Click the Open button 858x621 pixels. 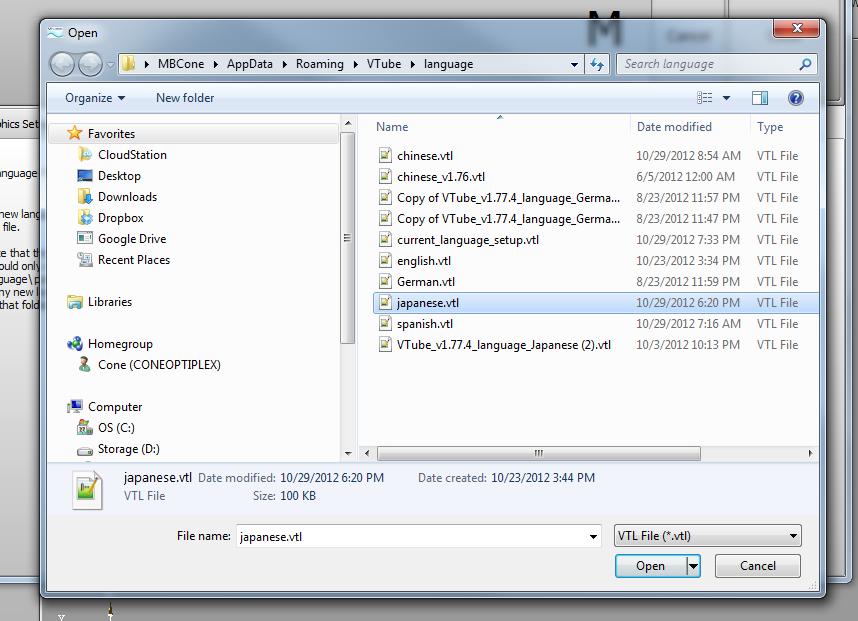pyautogui.click(x=650, y=566)
